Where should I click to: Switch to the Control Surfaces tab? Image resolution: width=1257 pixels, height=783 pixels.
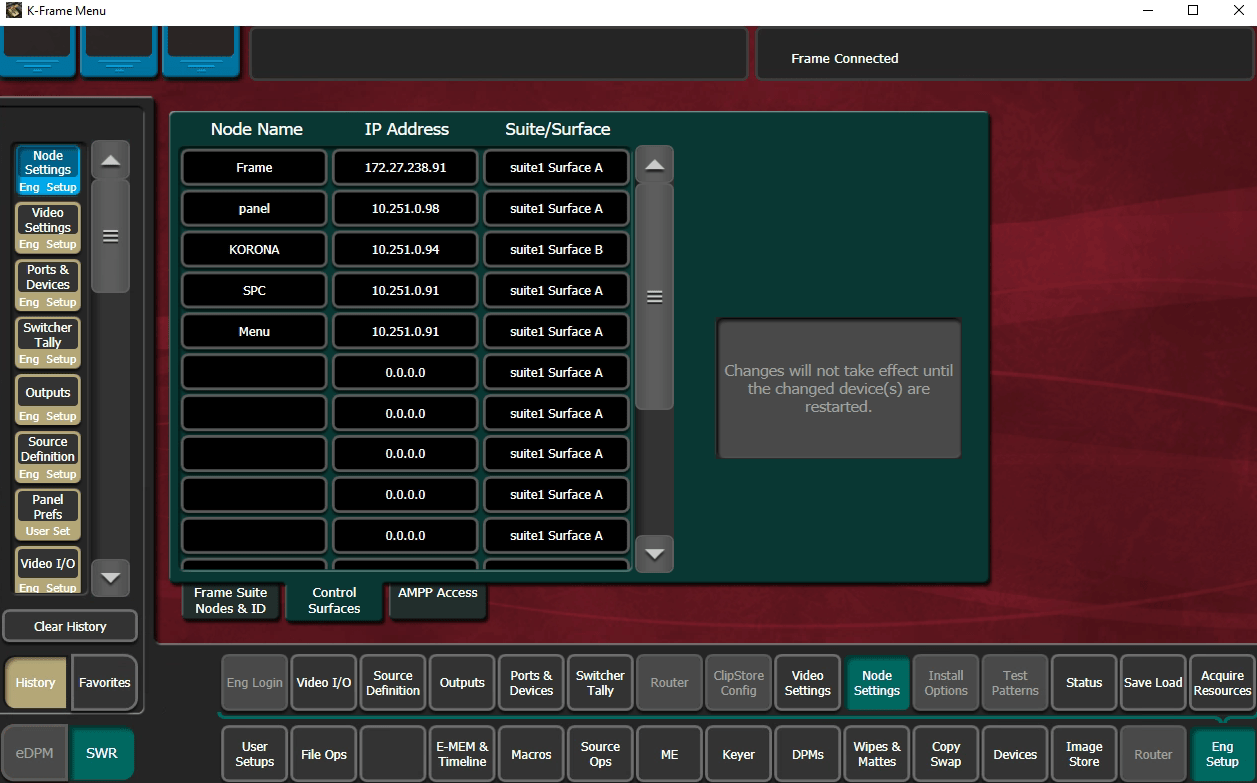(334, 601)
